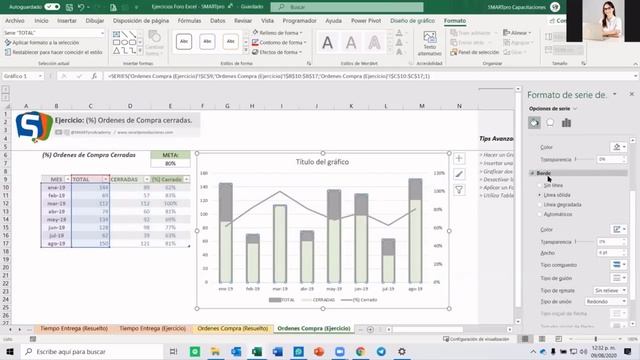Click Texto alternativo button

pos(429,44)
